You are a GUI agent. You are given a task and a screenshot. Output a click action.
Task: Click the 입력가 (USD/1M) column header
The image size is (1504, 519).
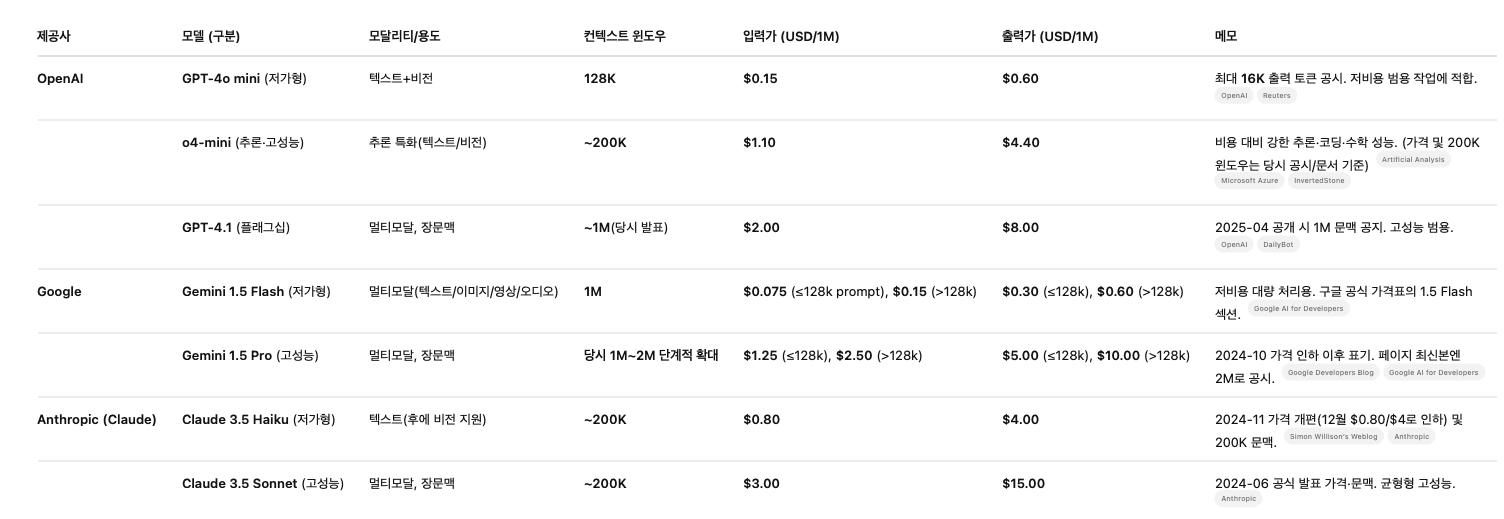(x=791, y=36)
